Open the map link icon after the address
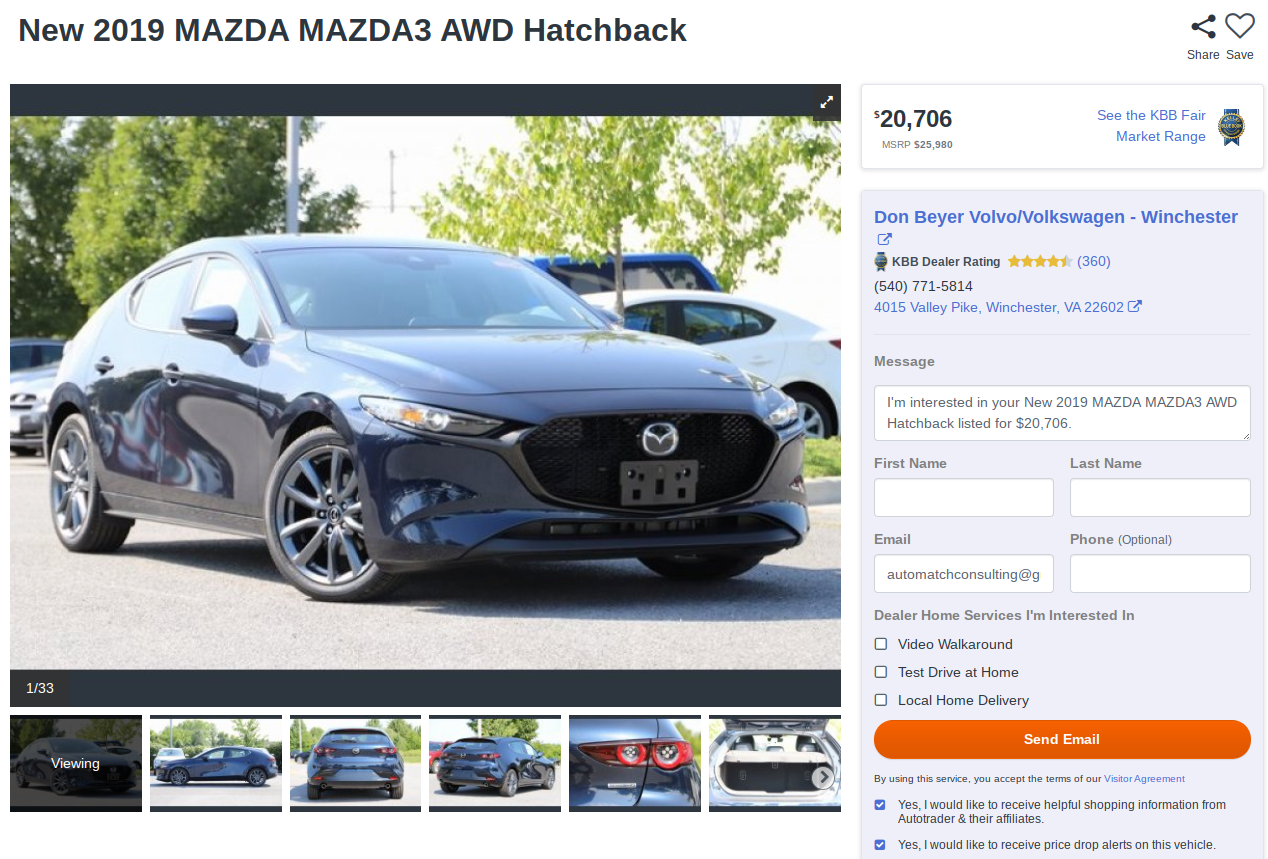The width and height of the screenshot is (1268, 859). pyautogui.click(x=1135, y=307)
